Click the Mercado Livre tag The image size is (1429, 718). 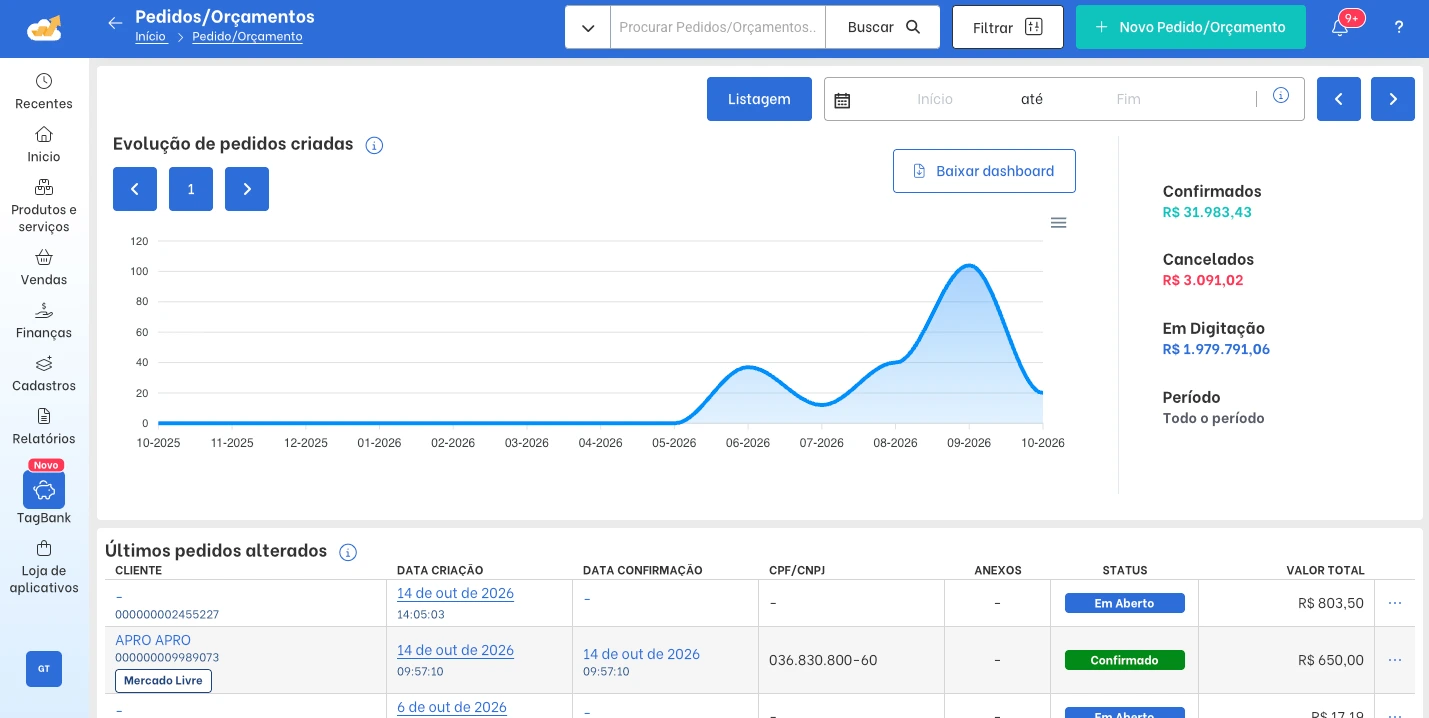163,681
